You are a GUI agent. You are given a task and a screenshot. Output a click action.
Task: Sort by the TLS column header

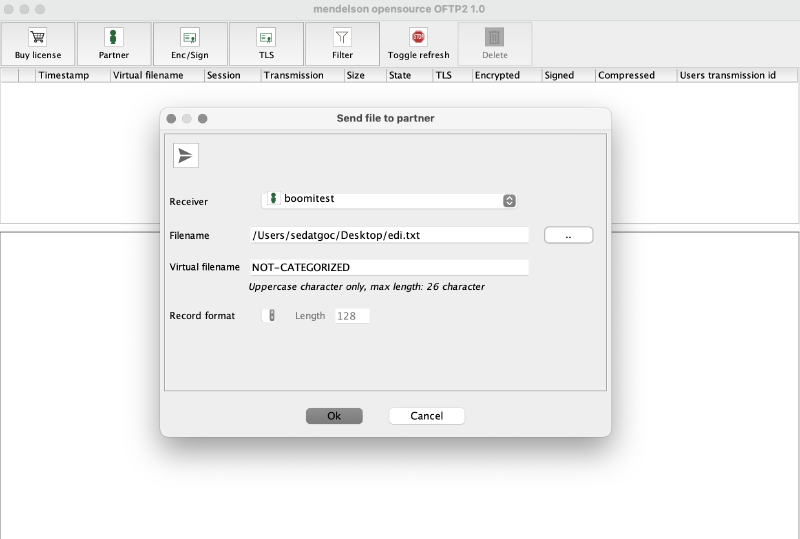(453, 76)
